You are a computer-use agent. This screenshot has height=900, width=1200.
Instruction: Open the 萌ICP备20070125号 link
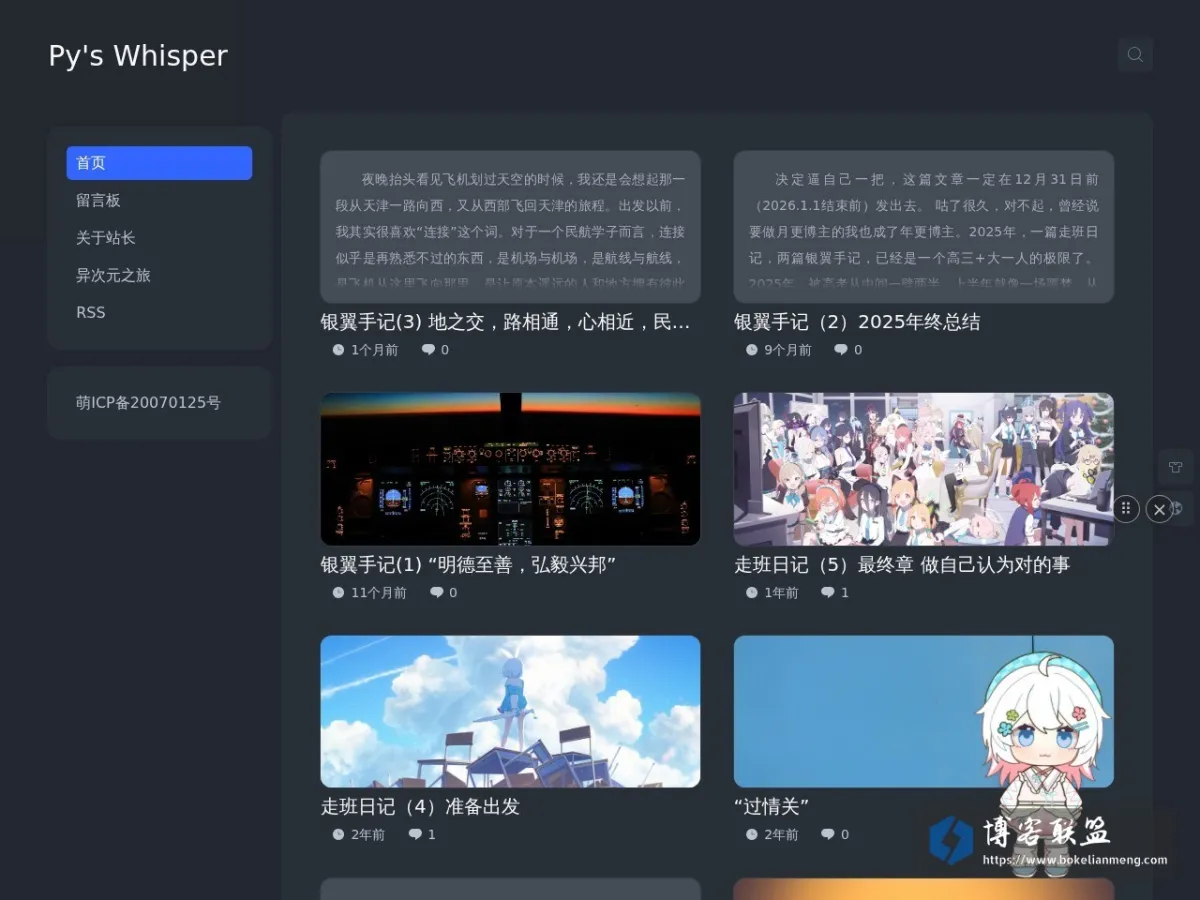pos(148,403)
